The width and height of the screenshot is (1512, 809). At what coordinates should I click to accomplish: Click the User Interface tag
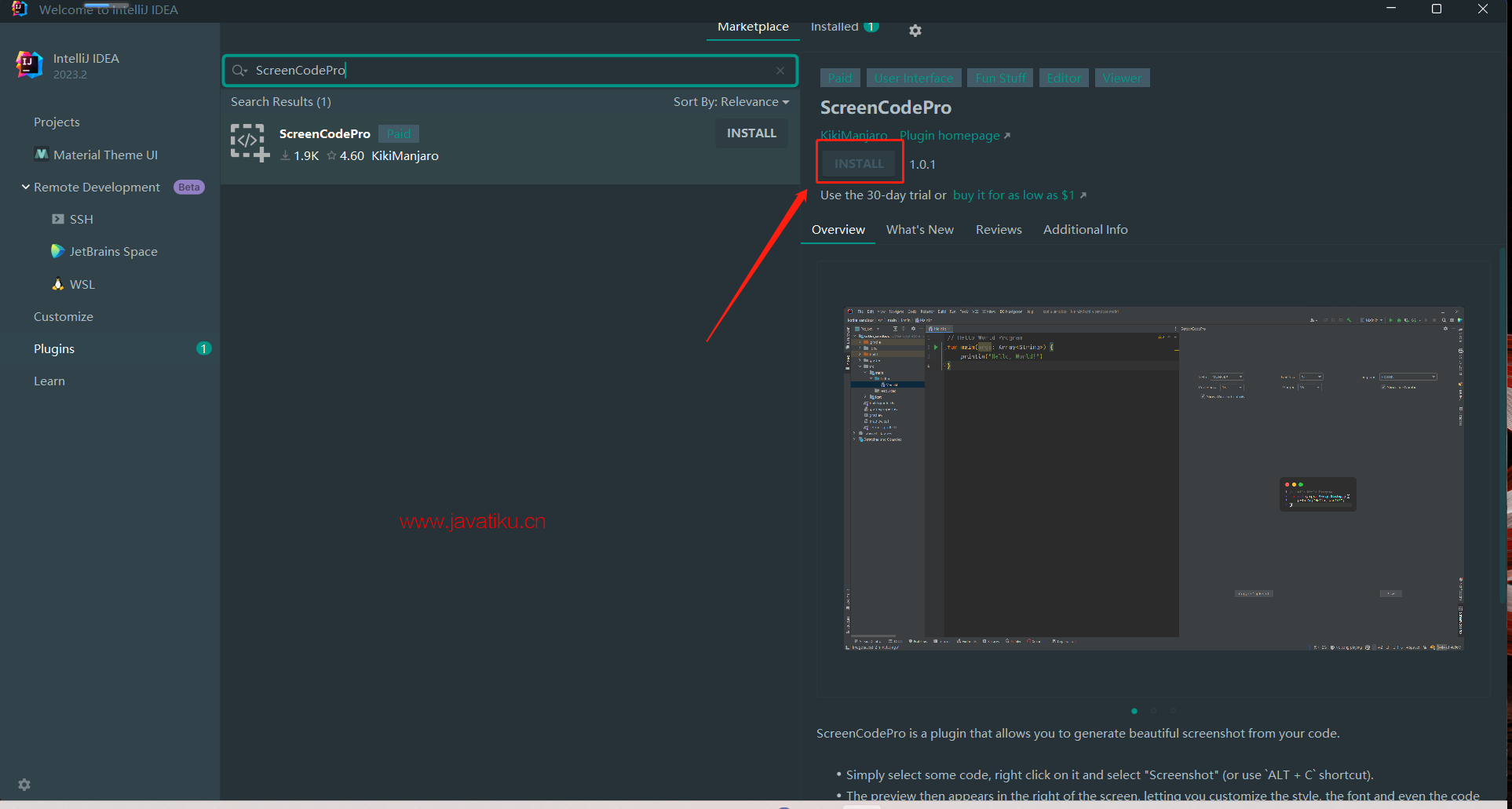tap(914, 78)
